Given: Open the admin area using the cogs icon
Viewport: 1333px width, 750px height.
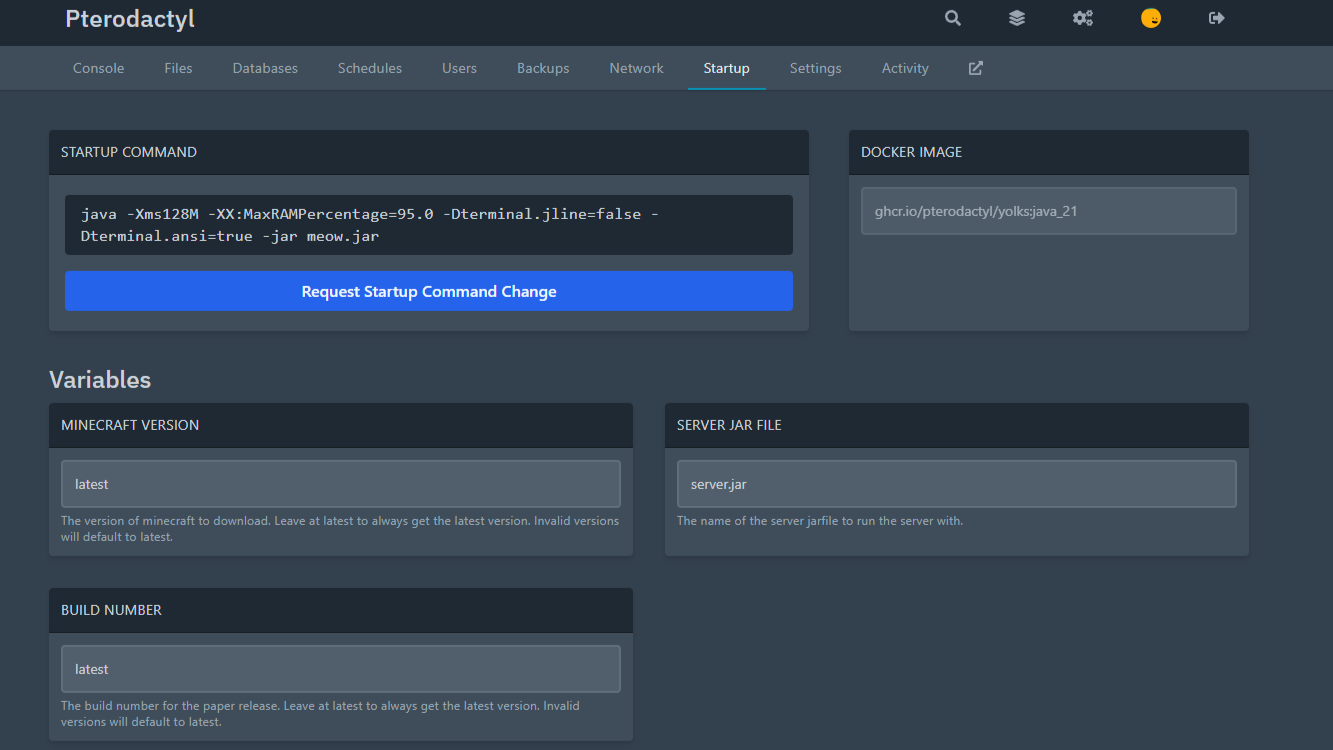Looking at the screenshot, I should tap(1083, 18).
